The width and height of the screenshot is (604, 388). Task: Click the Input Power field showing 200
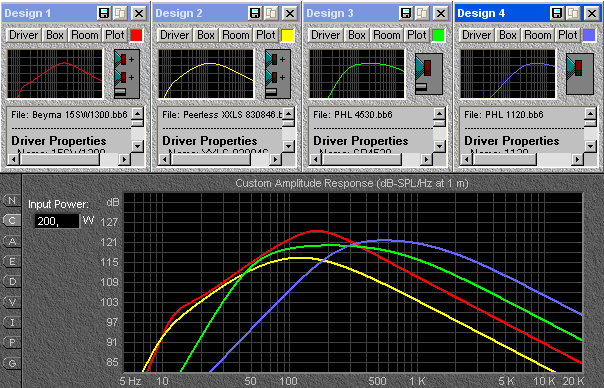(57, 221)
